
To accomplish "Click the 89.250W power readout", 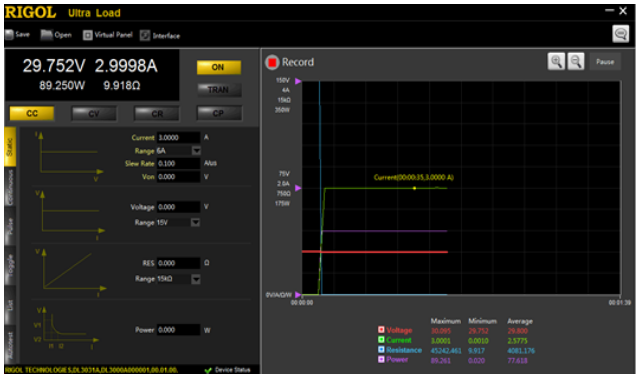I will (x=62, y=85).
